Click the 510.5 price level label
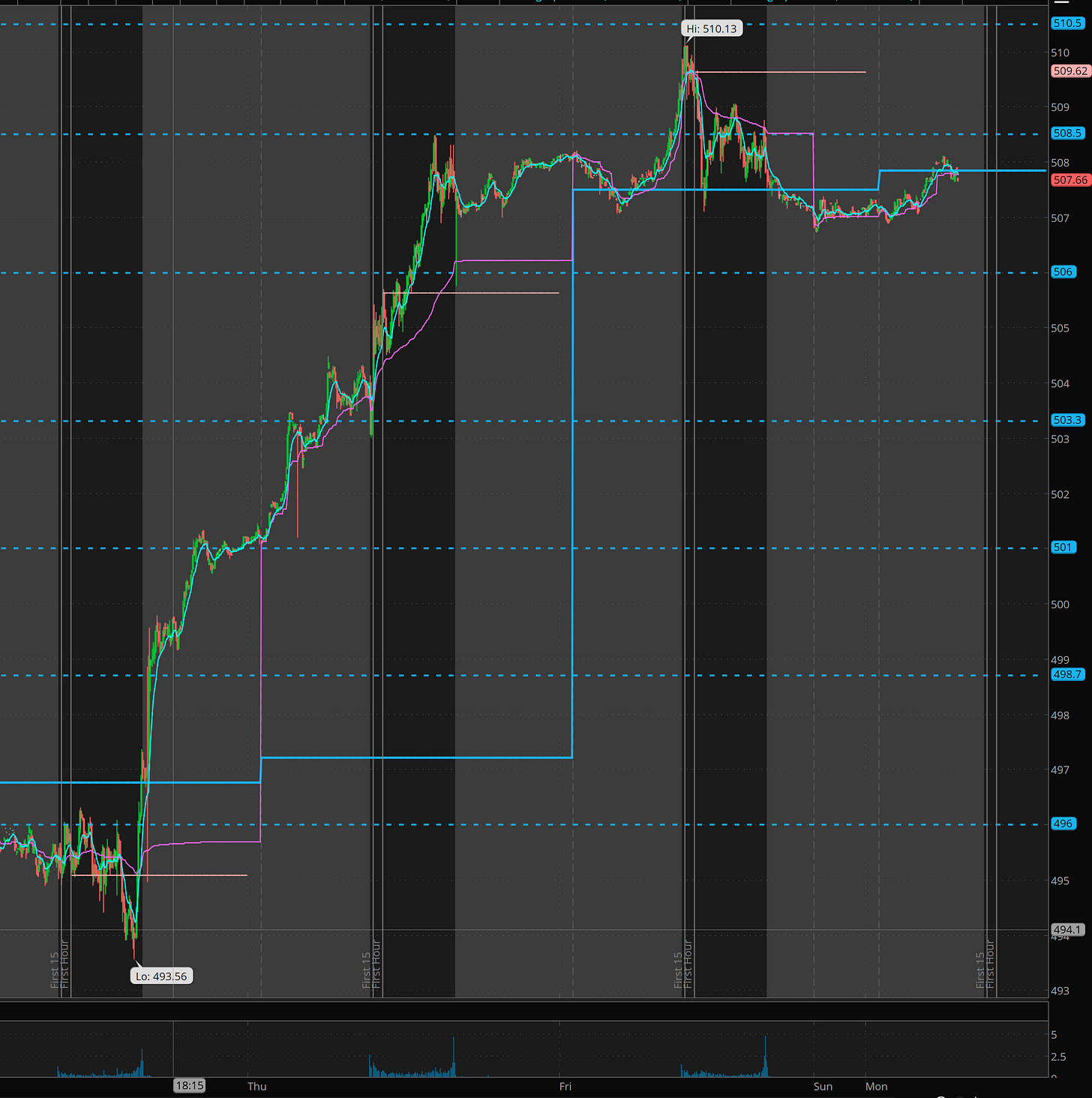This screenshot has width=1092, height=1098. click(1067, 23)
